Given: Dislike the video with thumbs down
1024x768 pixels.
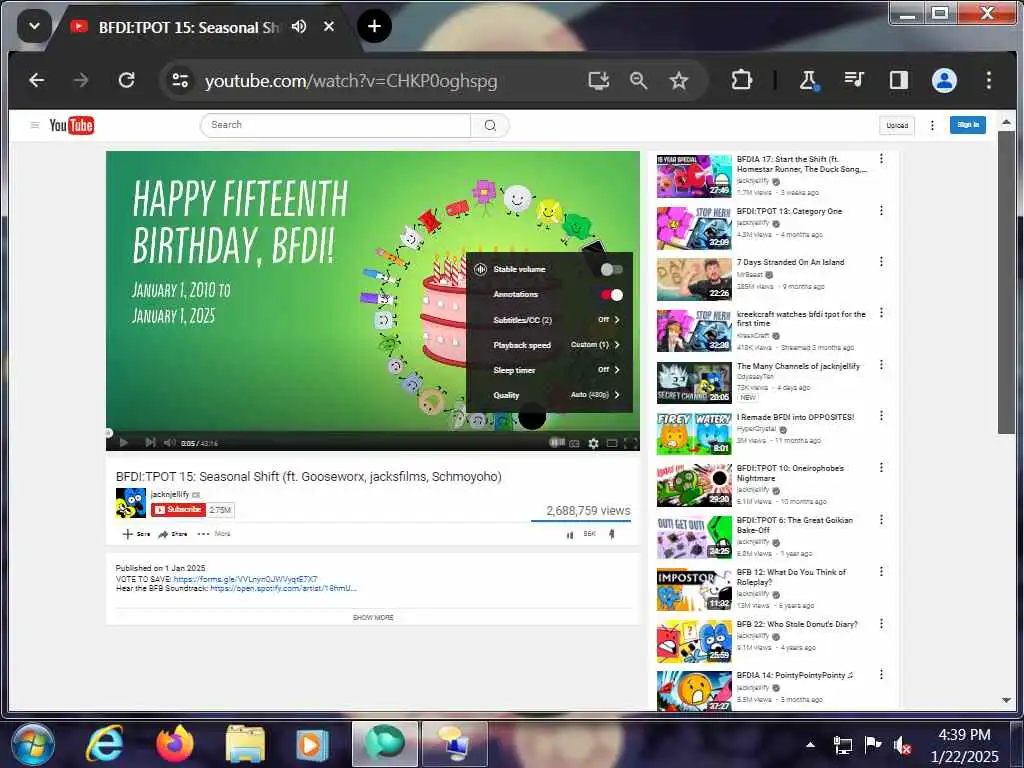Looking at the screenshot, I should 612,534.
